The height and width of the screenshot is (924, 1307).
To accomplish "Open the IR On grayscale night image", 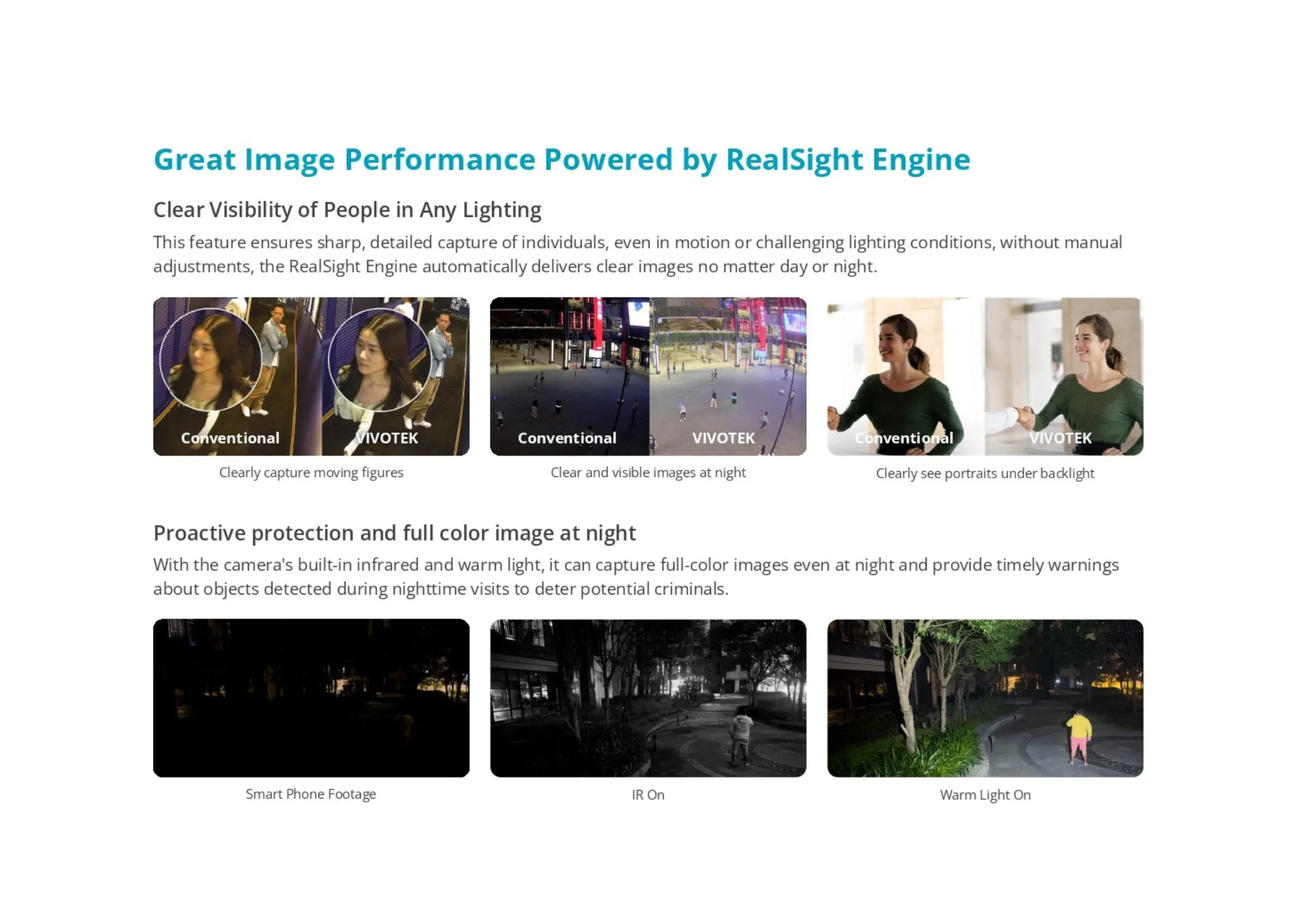I will tap(648, 698).
